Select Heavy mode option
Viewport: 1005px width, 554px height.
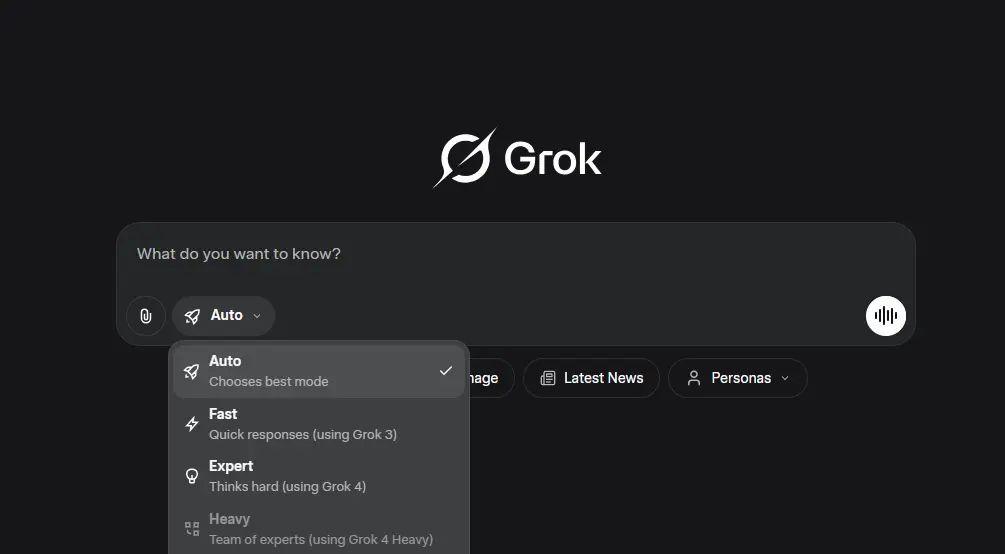pos(319,528)
